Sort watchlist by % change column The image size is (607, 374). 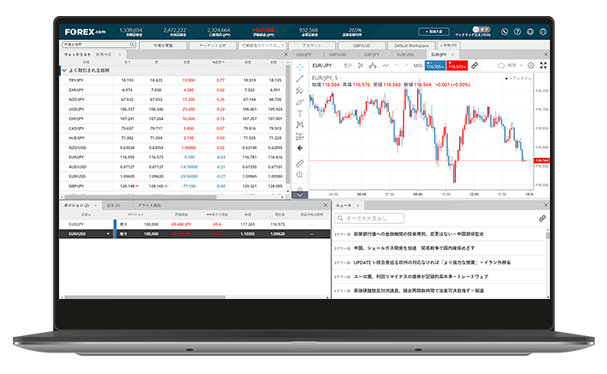[x=218, y=62]
